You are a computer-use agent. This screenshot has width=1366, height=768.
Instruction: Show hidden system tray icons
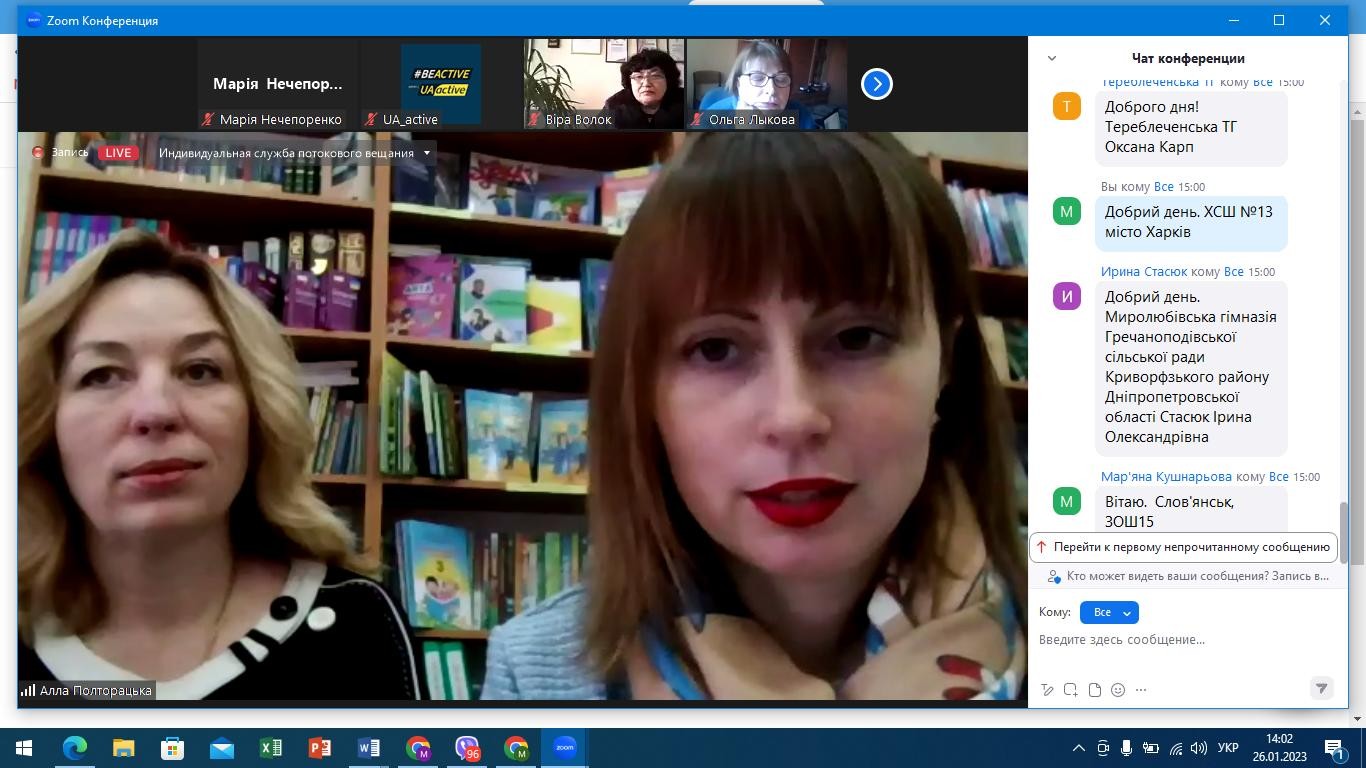[x=1078, y=748]
